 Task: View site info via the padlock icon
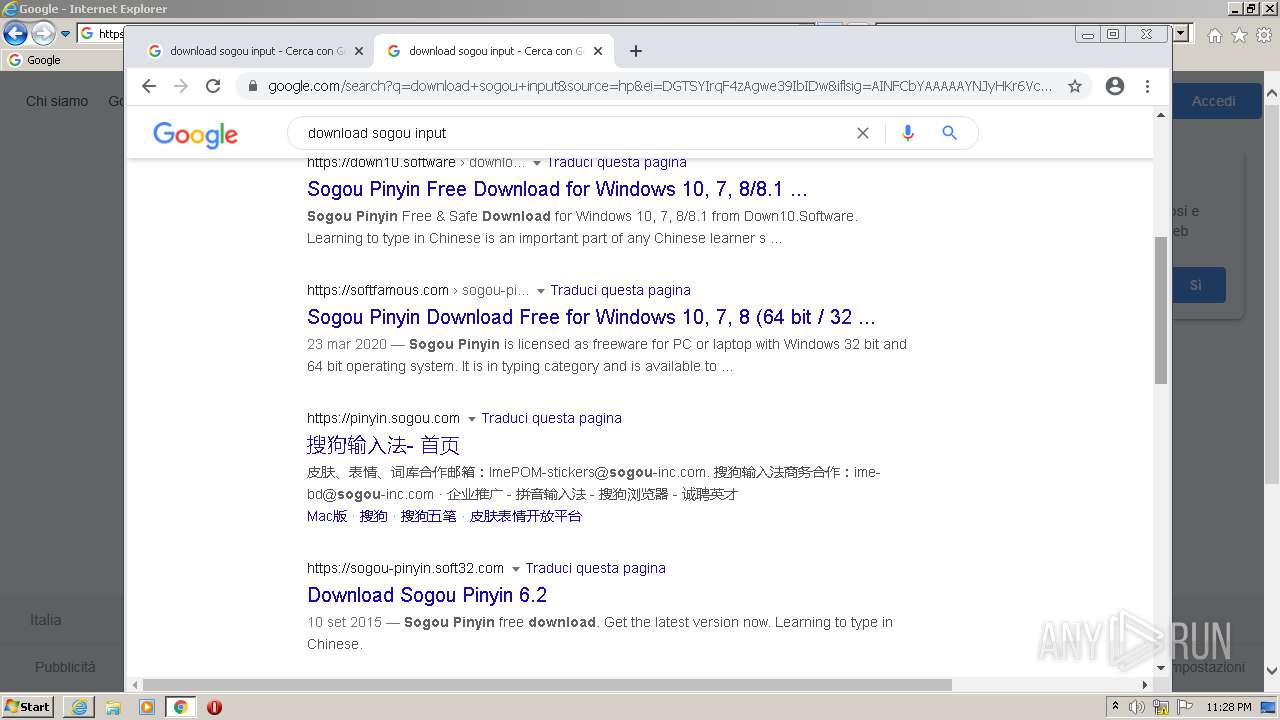point(252,86)
